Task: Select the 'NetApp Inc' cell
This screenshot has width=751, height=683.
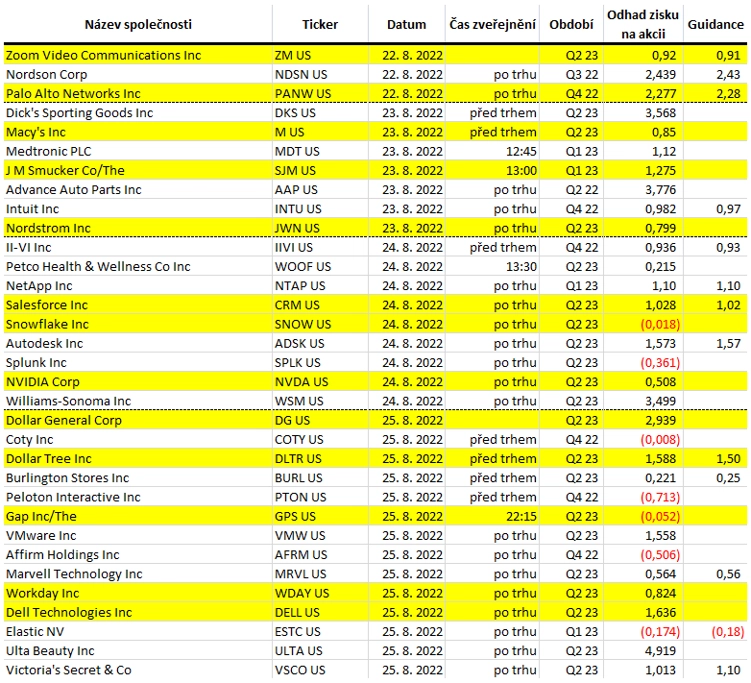Action: click(138, 285)
